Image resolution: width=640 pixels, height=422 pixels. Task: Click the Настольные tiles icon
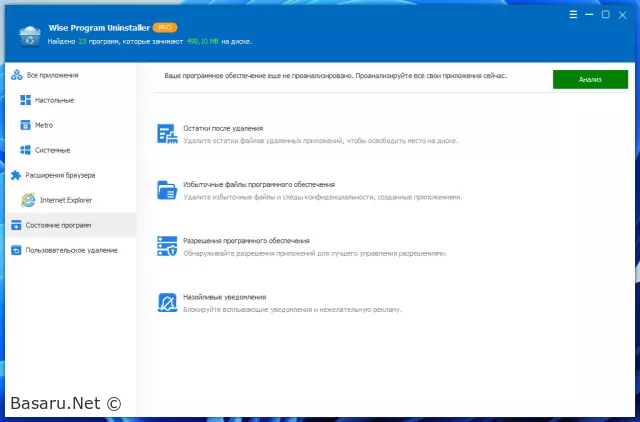tap(25, 100)
